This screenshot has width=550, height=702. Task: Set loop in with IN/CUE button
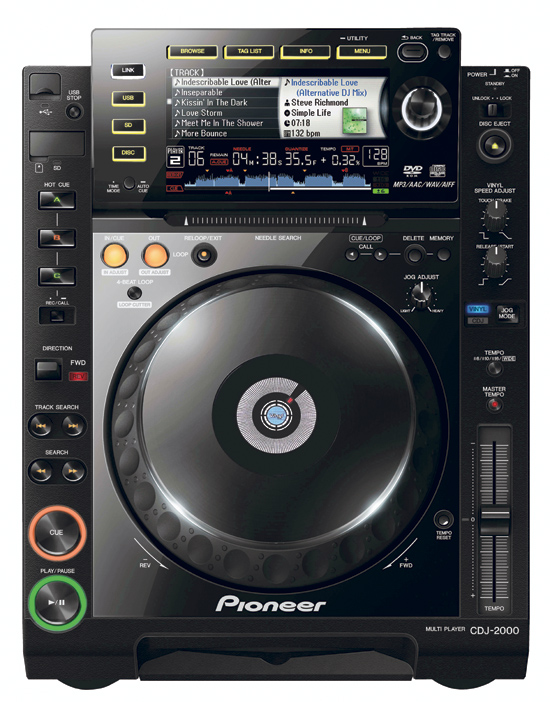[115, 255]
